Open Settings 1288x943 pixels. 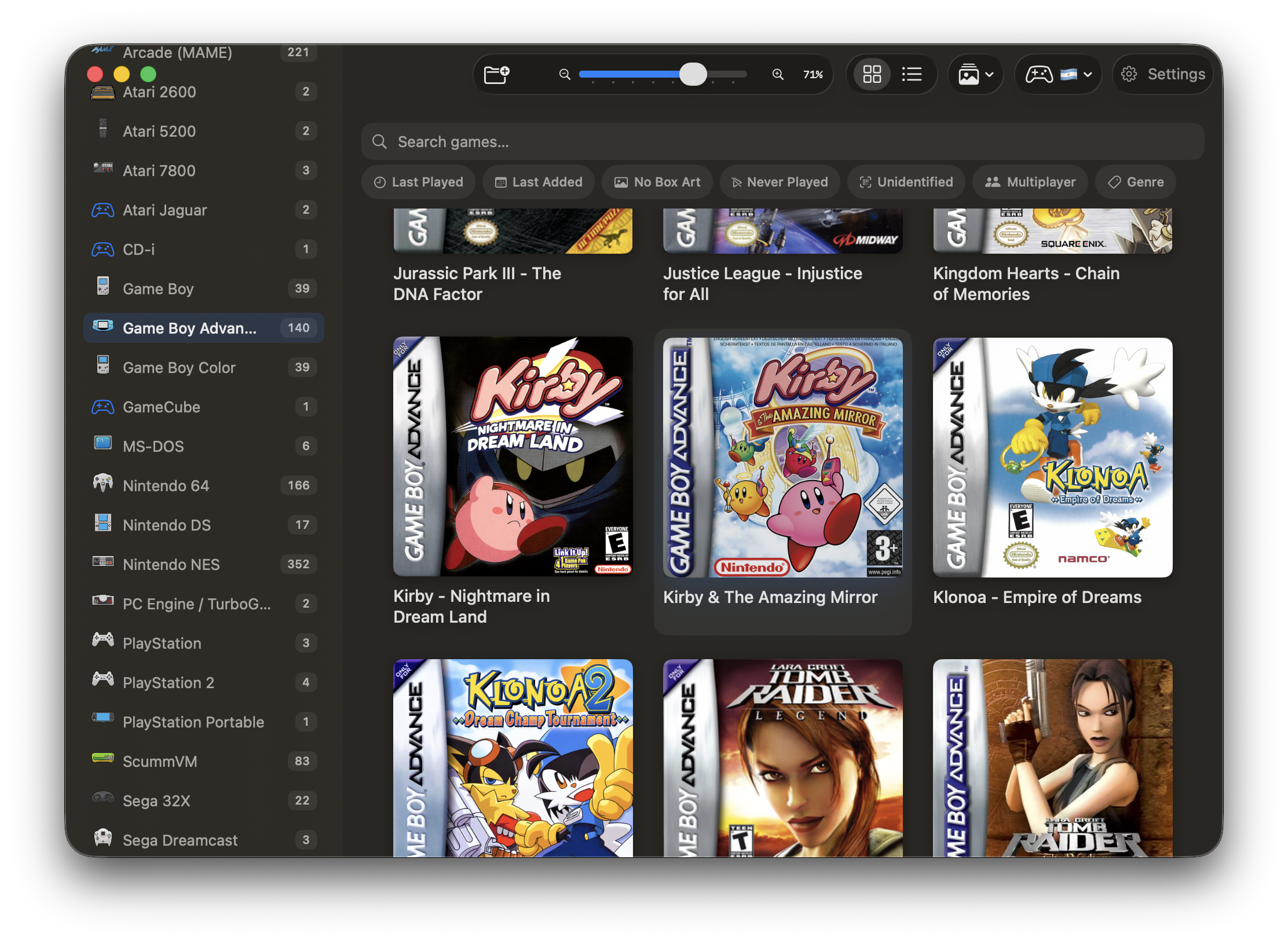click(1163, 74)
